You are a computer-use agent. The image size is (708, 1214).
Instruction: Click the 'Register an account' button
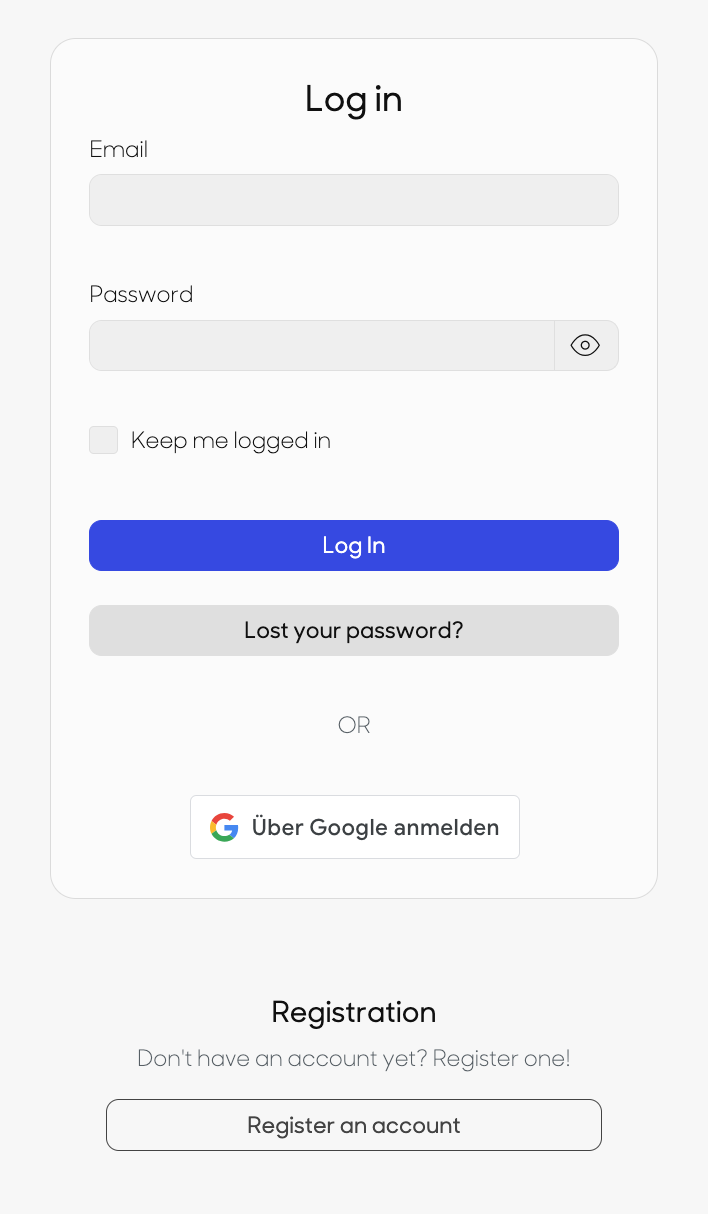[x=354, y=1125]
